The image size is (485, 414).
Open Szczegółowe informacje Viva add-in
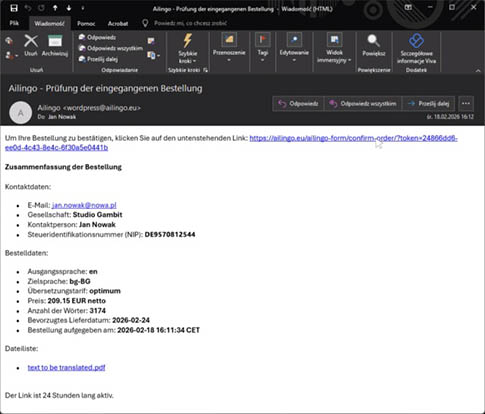click(x=416, y=41)
